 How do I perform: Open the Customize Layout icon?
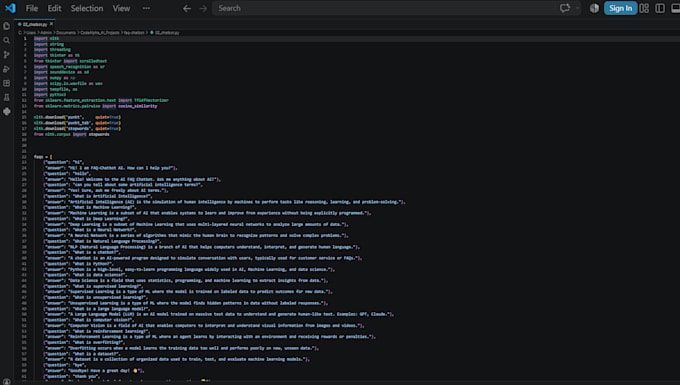(644, 8)
